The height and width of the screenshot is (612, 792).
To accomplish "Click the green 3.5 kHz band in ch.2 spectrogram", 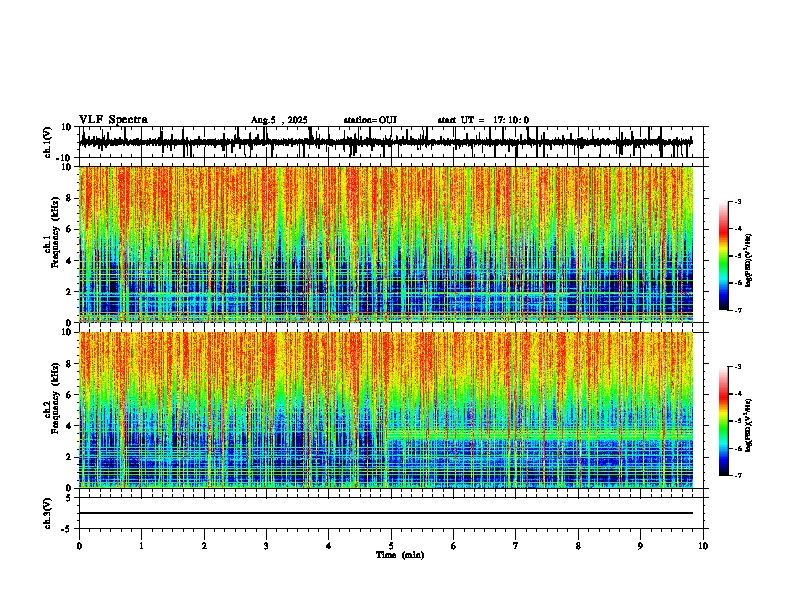I will coord(540,434).
